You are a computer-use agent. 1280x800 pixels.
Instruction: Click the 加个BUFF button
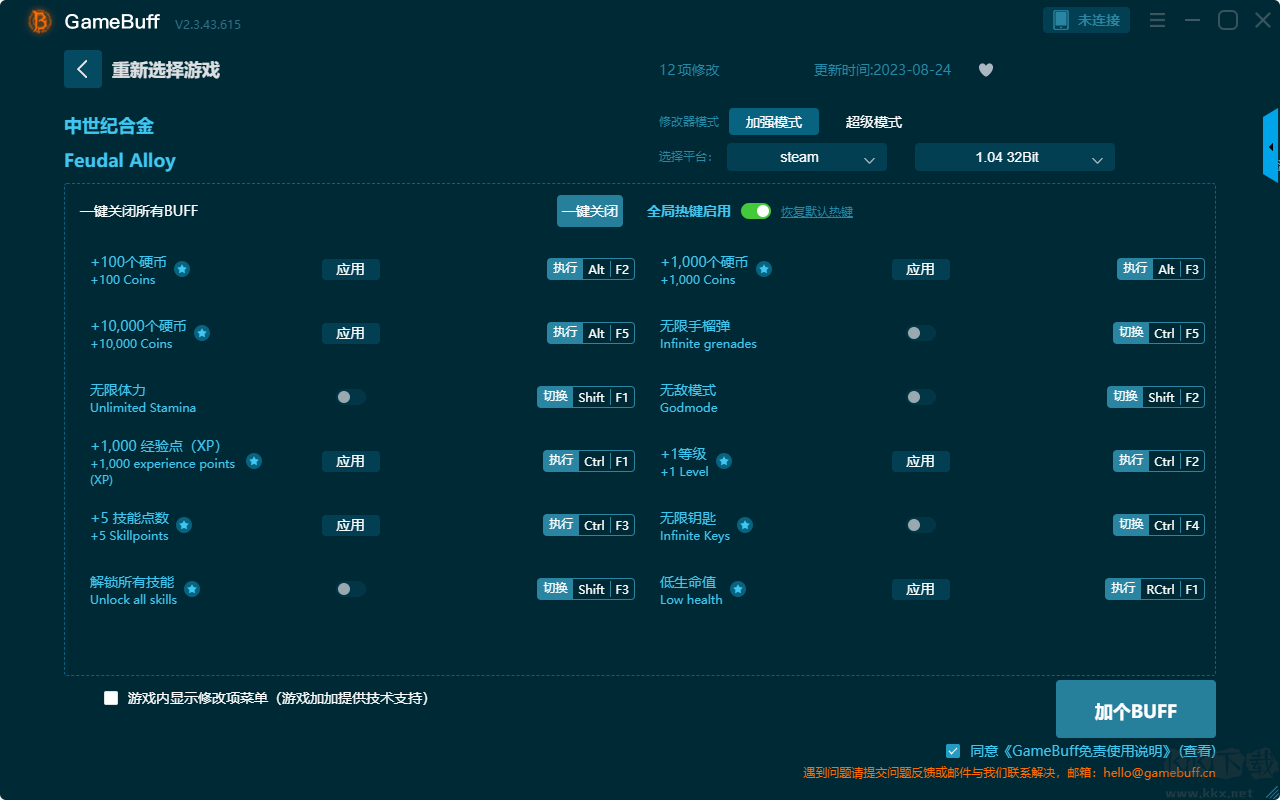tap(1136, 709)
